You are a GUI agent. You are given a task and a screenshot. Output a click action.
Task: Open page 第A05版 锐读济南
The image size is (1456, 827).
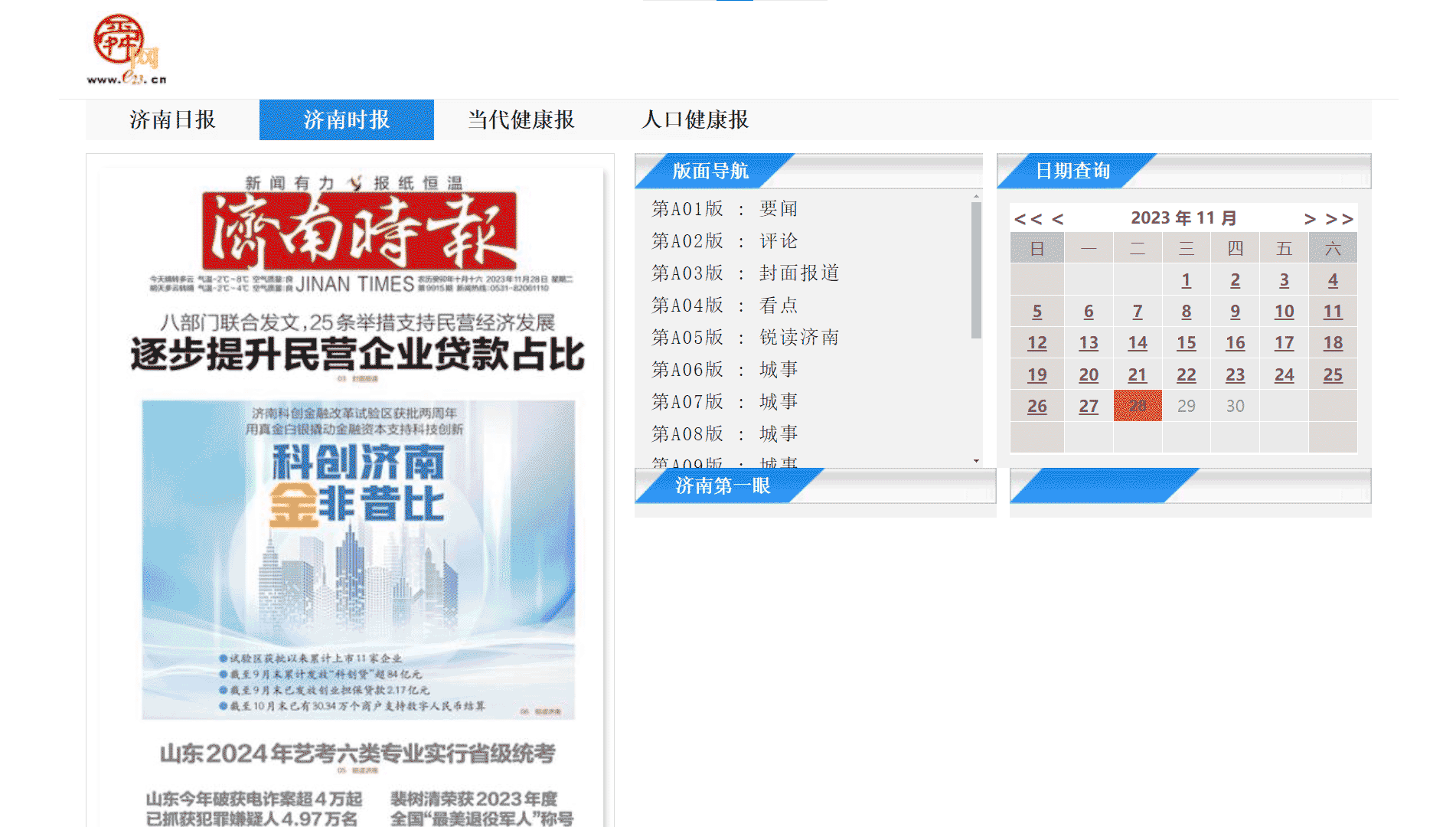coord(746,337)
